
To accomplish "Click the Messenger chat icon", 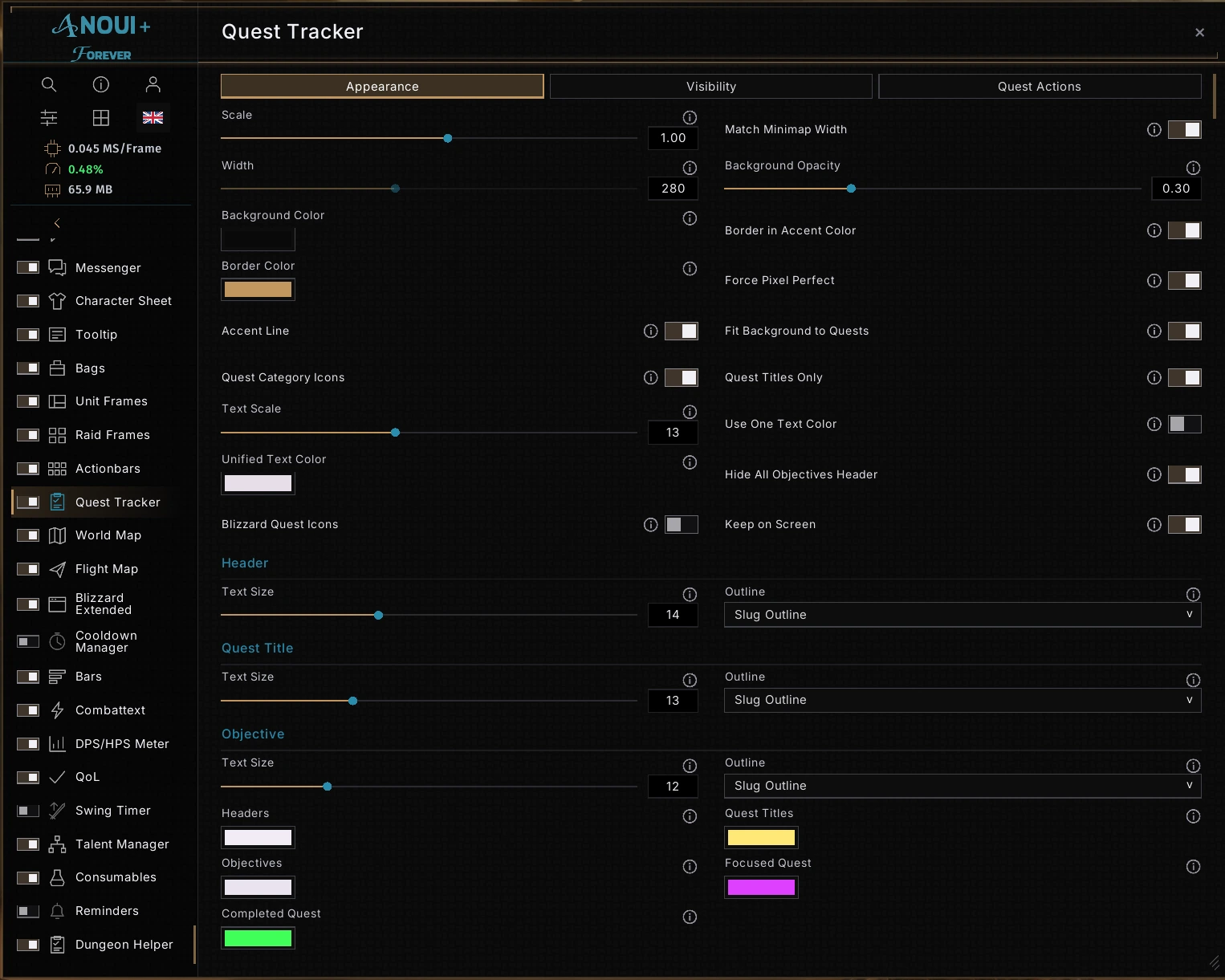I will click(57, 267).
